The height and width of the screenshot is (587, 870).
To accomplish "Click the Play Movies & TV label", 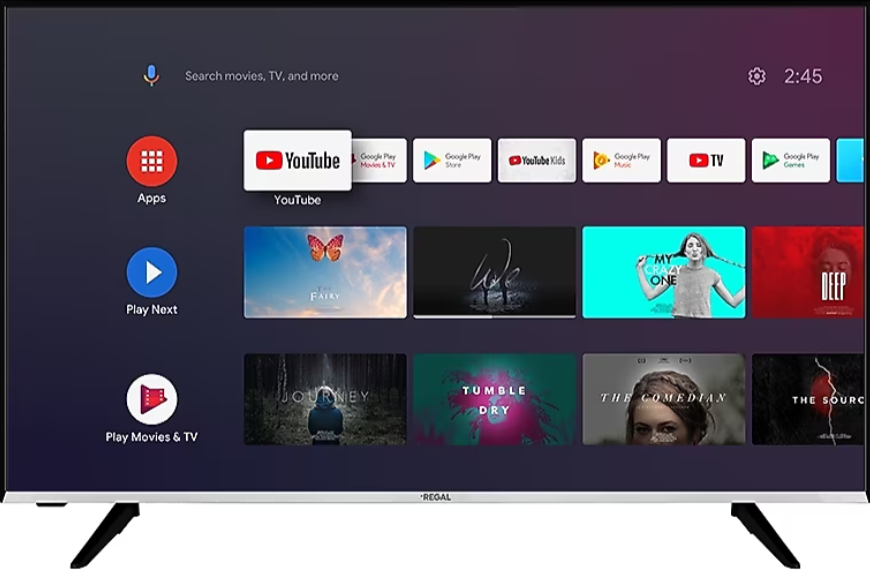I will (x=151, y=437).
